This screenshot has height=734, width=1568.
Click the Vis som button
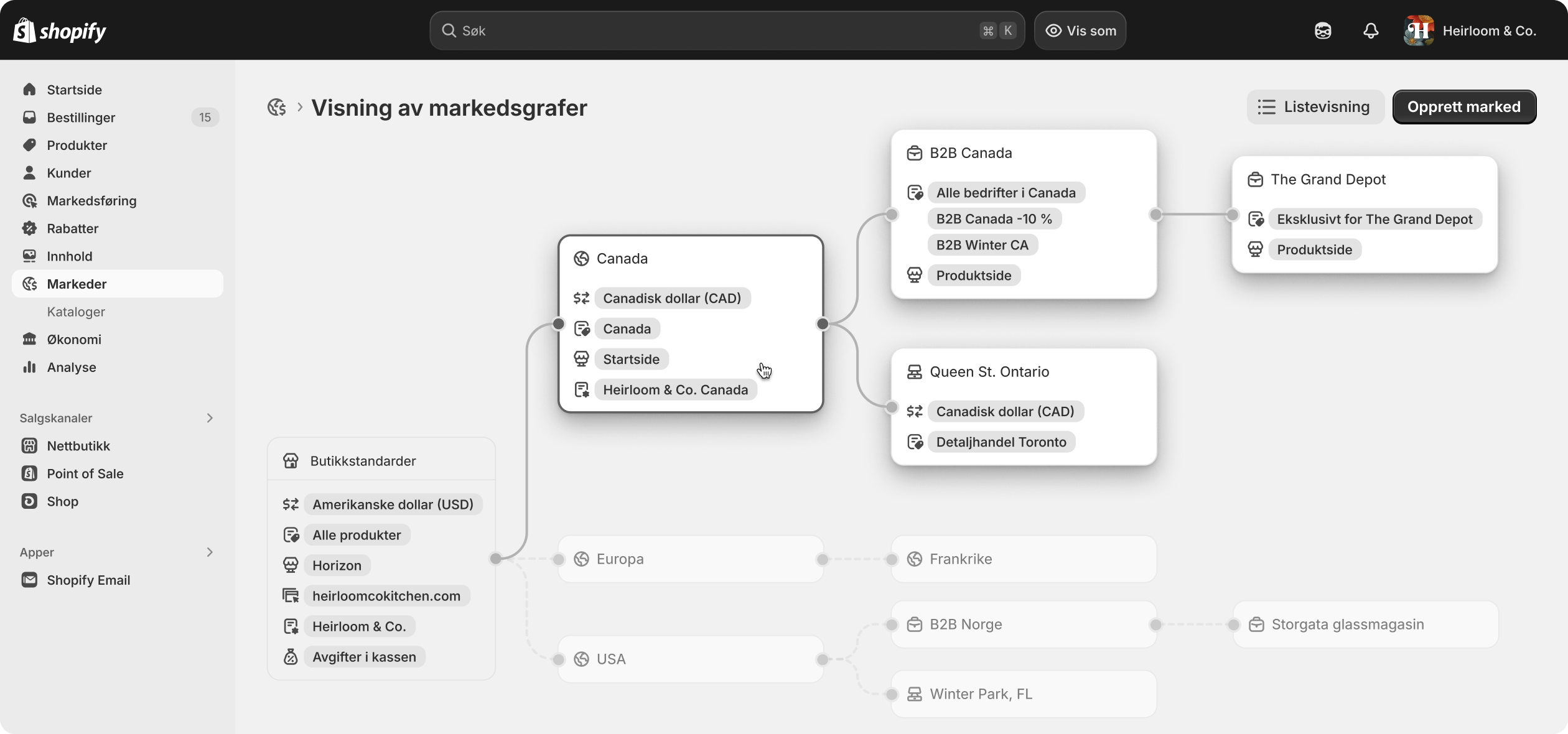[1080, 30]
